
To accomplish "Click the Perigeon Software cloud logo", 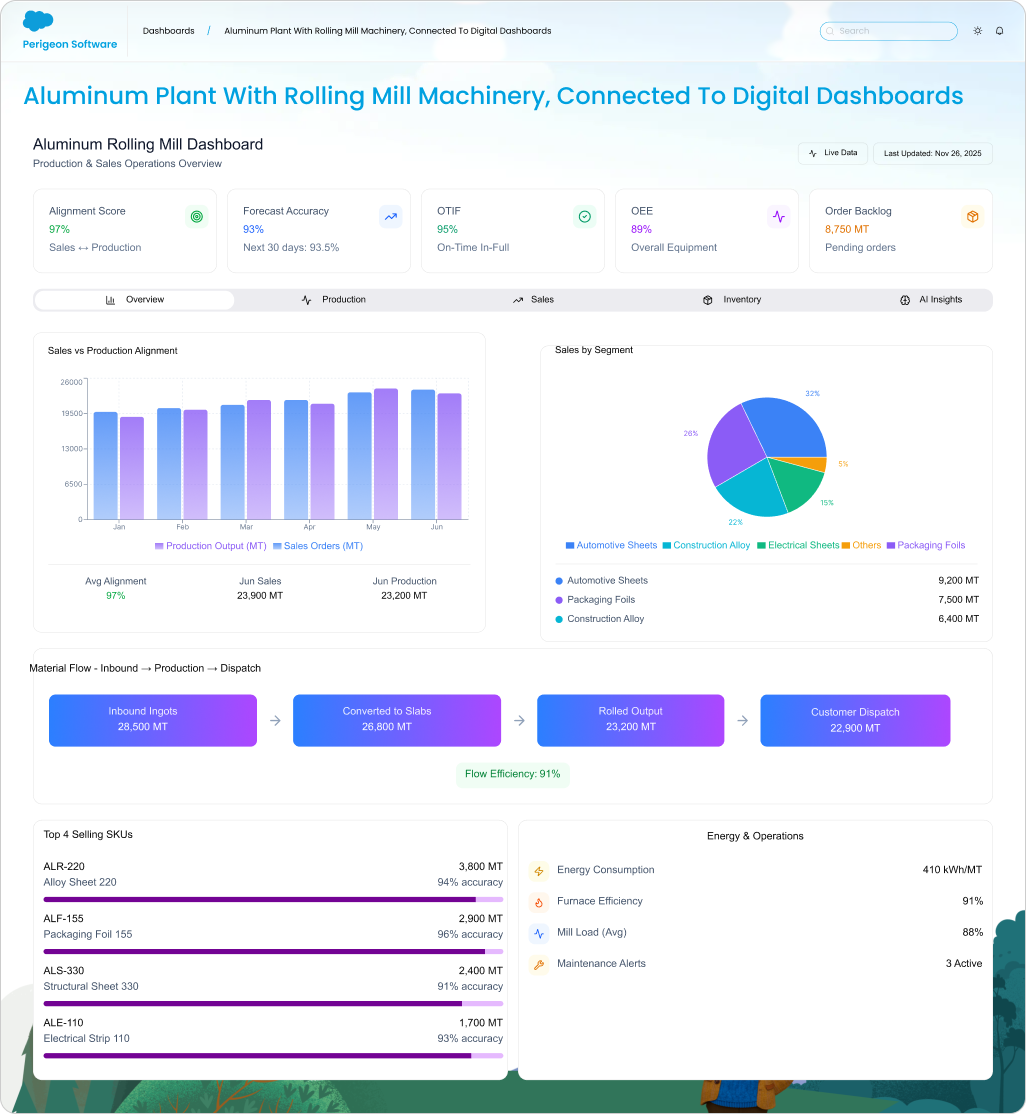I will (x=38, y=20).
